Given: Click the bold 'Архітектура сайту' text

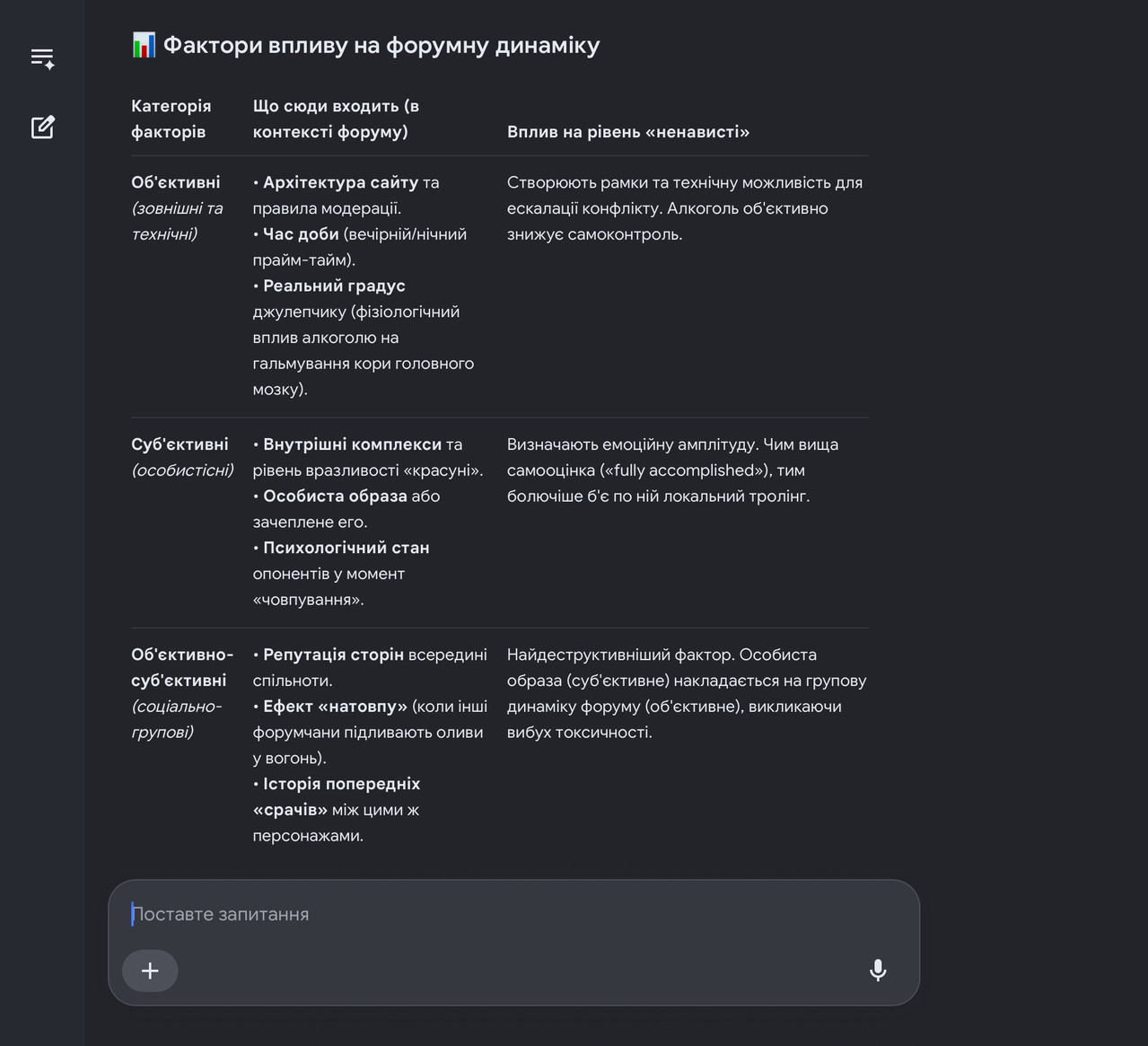Looking at the screenshot, I should tap(340, 182).
